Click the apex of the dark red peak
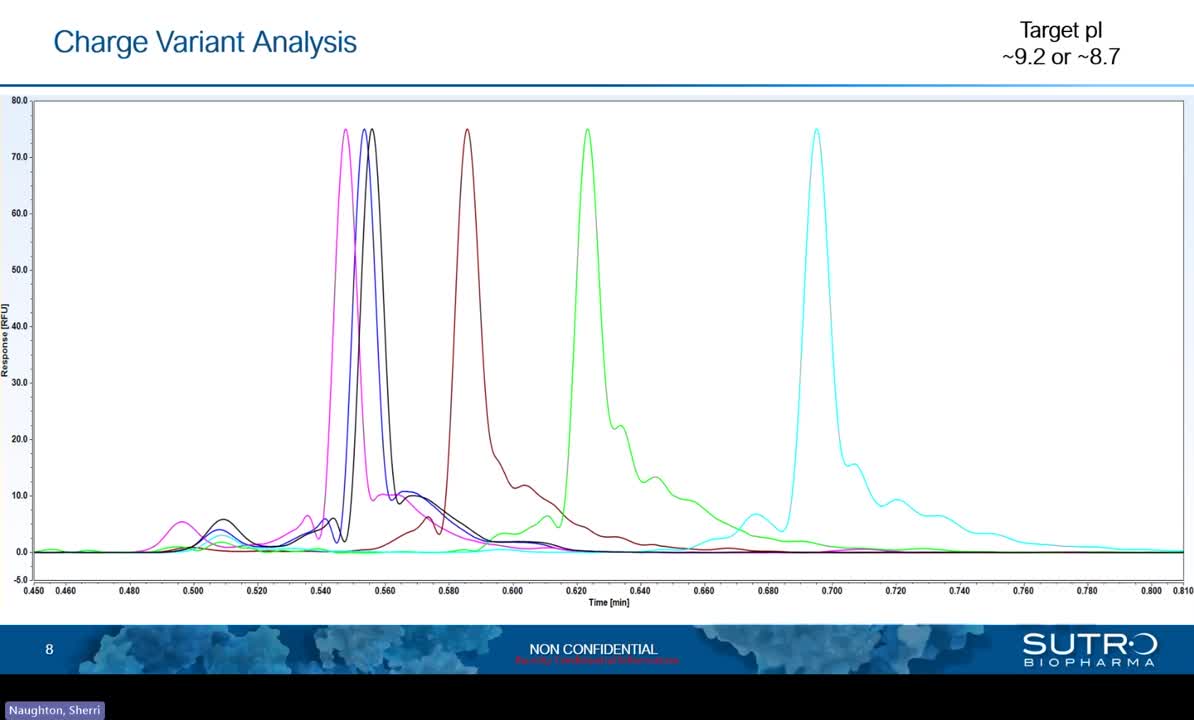 click(x=468, y=129)
